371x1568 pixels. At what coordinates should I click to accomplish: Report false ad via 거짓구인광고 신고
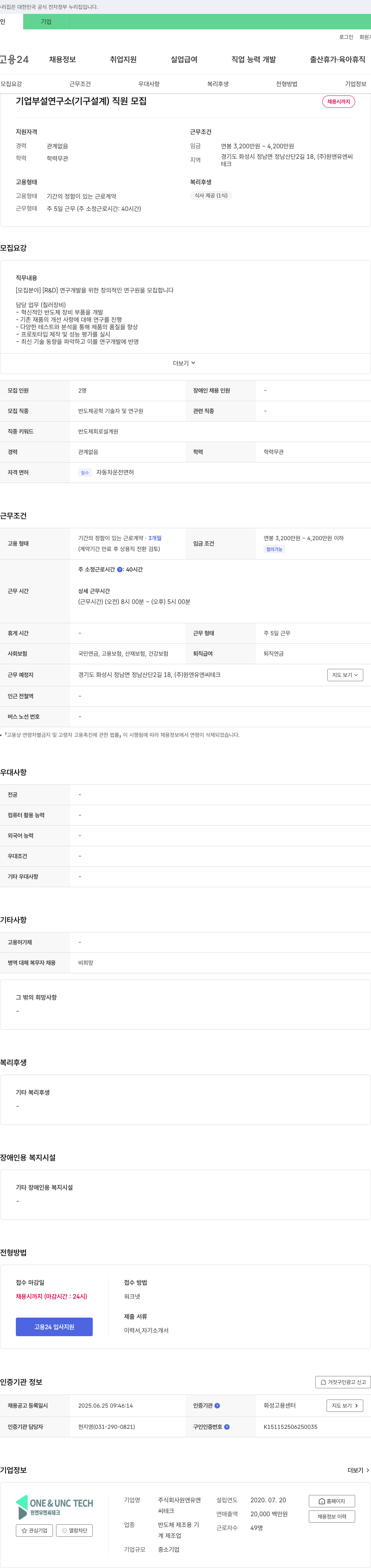pyautogui.click(x=343, y=1383)
